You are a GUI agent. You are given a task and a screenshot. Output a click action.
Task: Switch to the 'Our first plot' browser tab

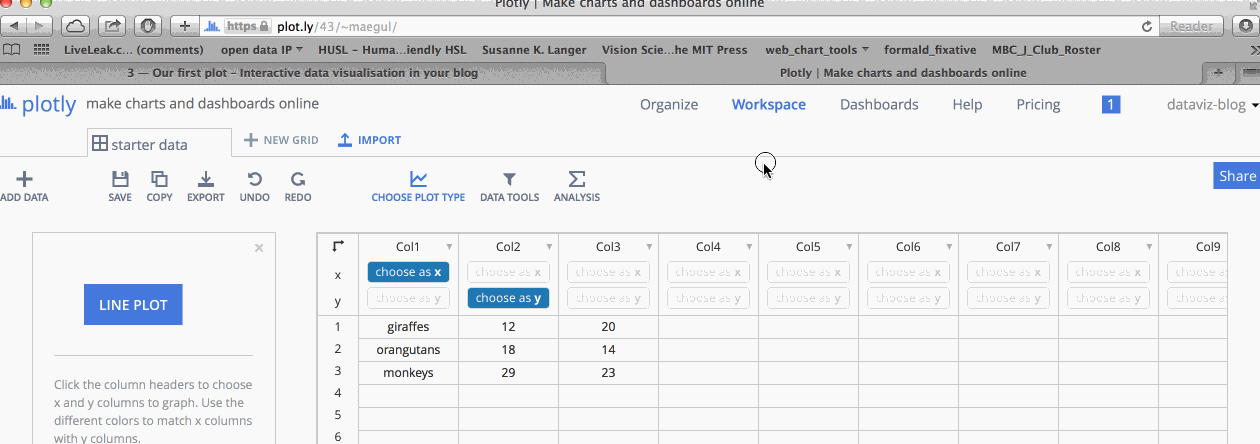pos(302,73)
